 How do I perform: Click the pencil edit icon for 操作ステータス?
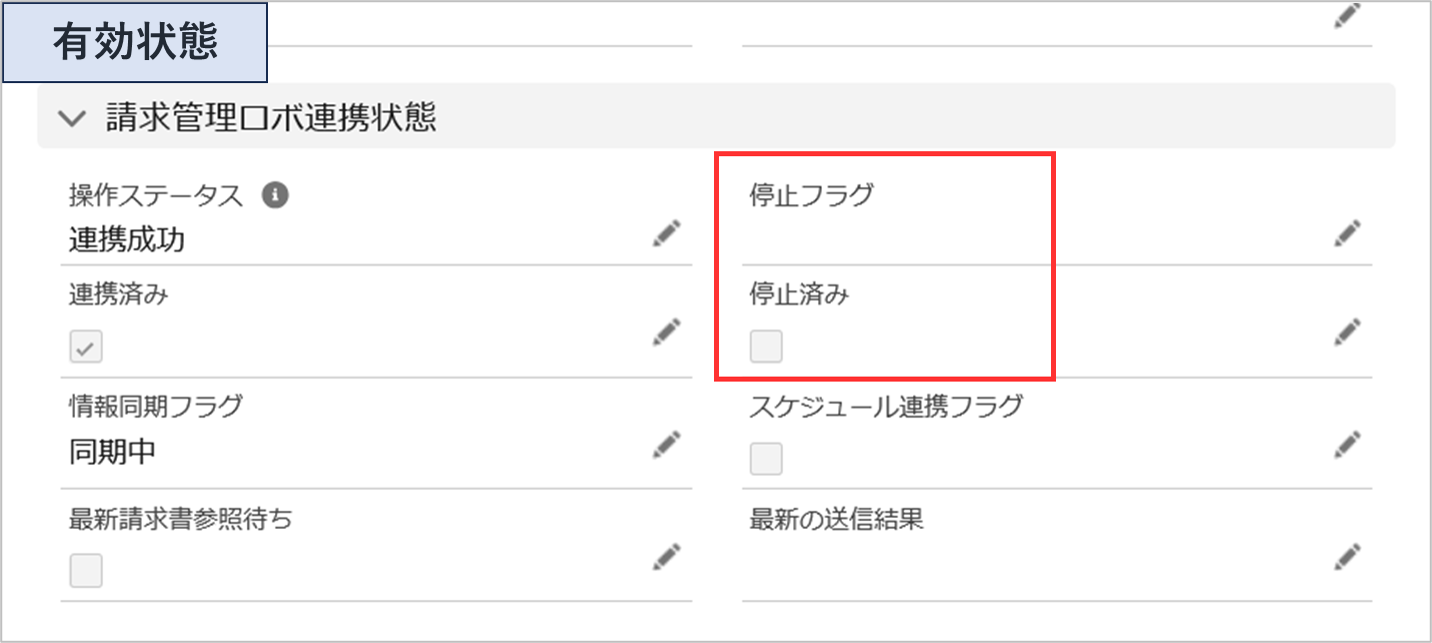click(x=667, y=234)
